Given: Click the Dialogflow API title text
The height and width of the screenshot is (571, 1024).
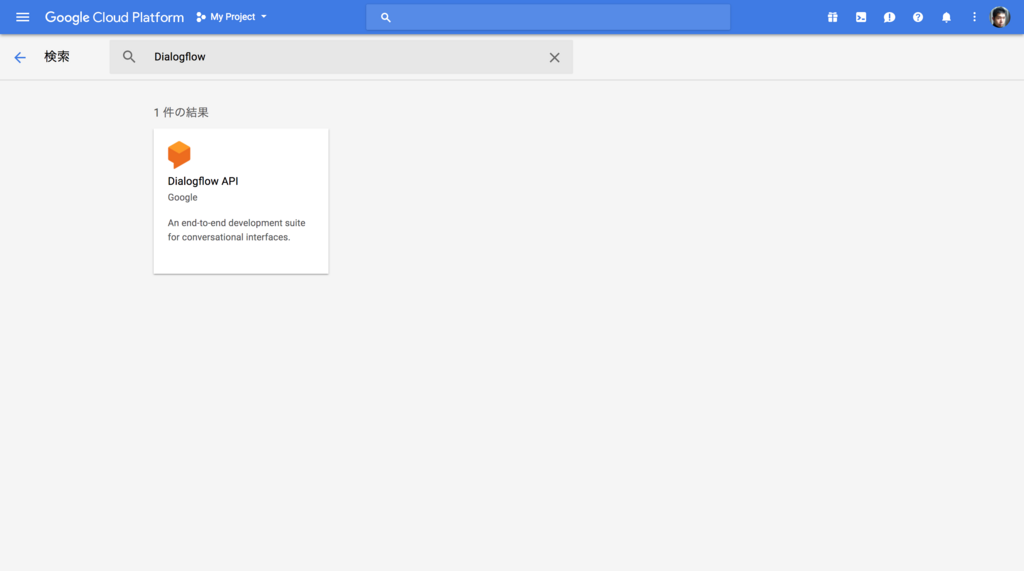Looking at the screenshot, I should (203, 181).
